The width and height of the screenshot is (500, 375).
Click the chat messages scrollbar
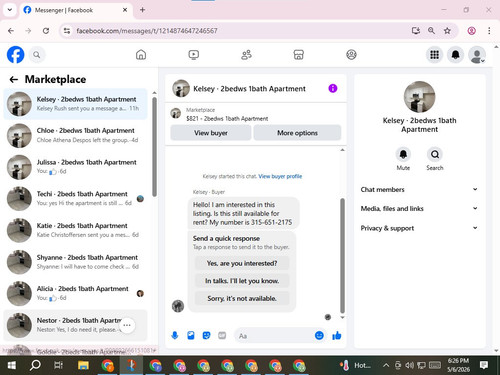click(342, 256)
